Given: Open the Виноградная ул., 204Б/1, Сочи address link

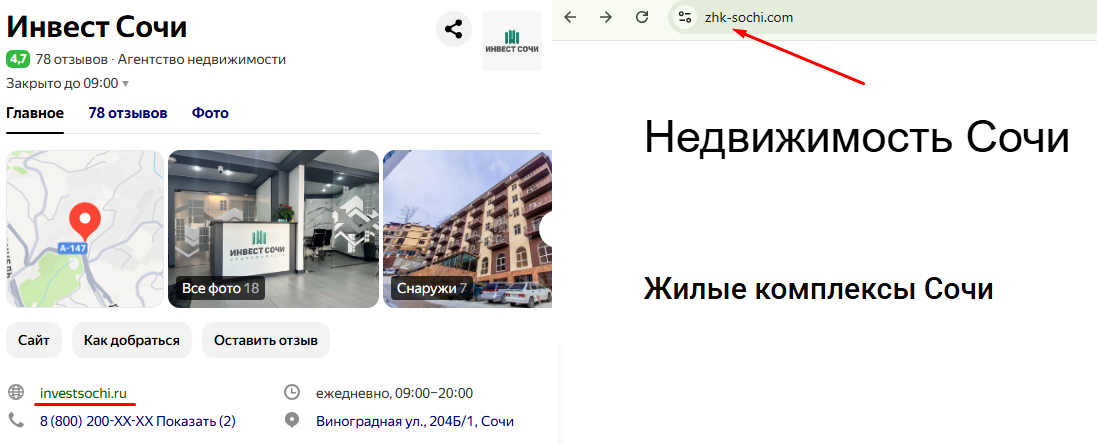Looking at the screenshot, I should coord(416,421).
